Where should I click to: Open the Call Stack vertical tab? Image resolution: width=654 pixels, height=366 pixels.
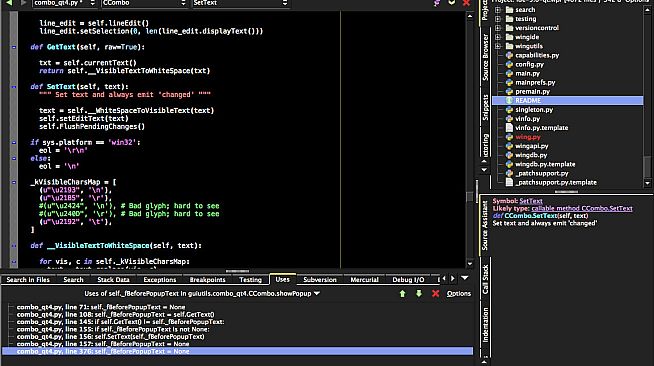485,279
